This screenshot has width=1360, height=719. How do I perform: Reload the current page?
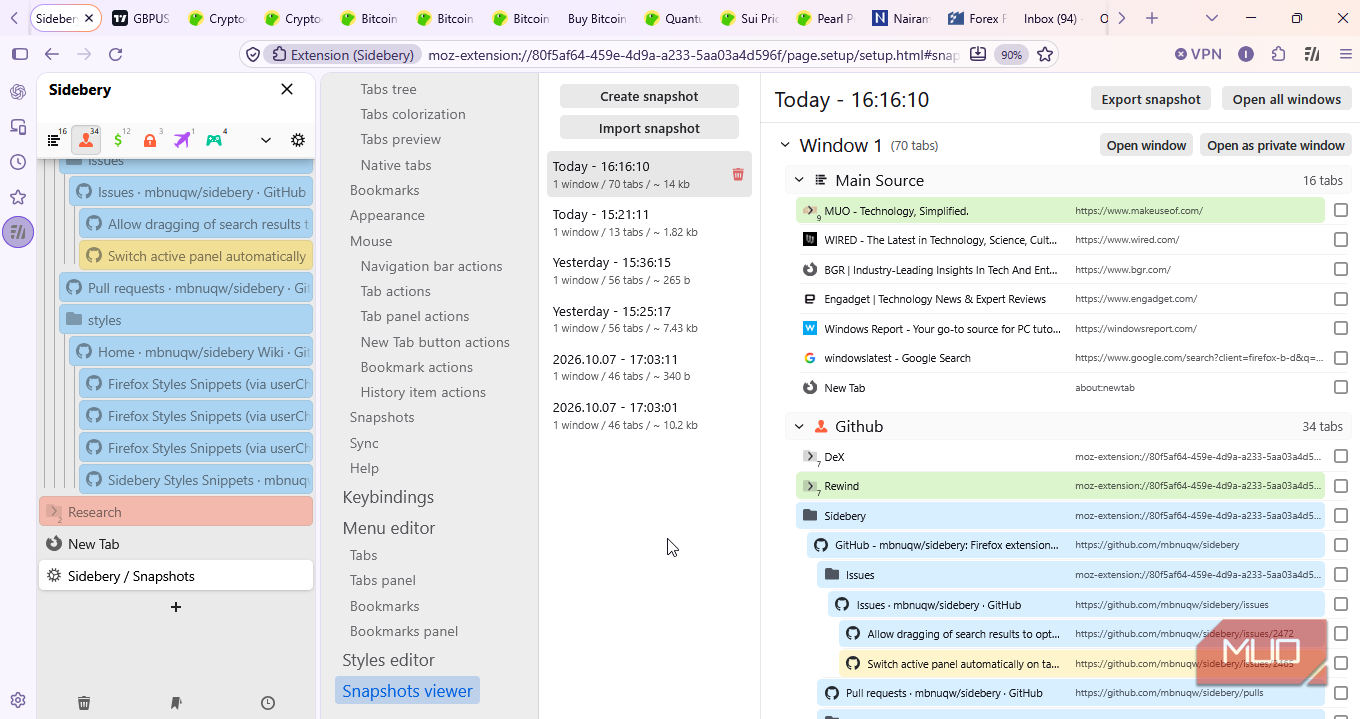115,55
